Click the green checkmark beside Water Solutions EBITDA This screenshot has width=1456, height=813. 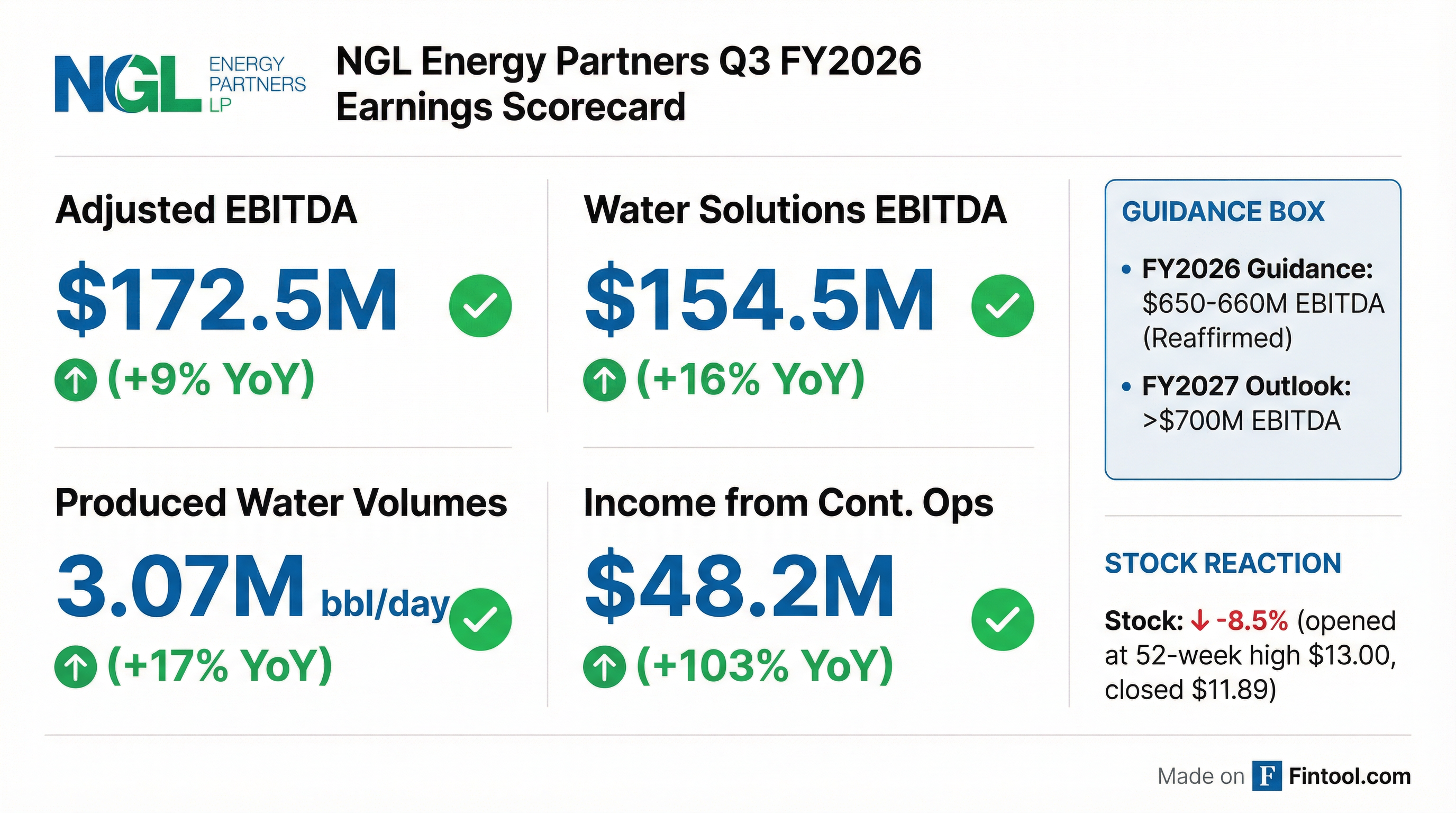pyautogui.click(x=1002, y=306)
